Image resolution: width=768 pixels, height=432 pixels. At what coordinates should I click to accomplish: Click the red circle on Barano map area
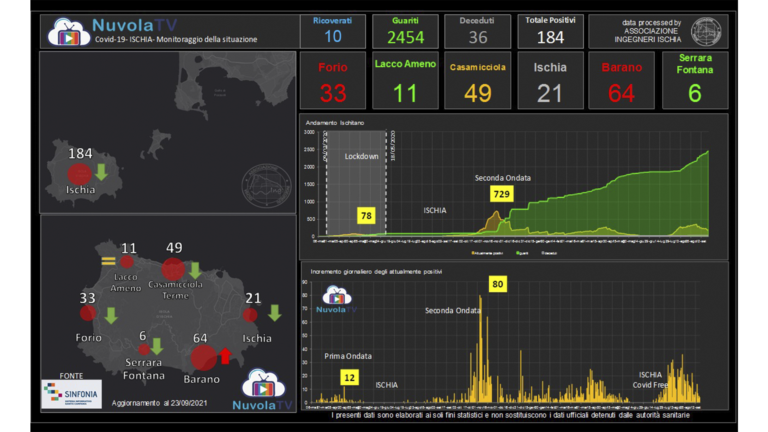203,356
